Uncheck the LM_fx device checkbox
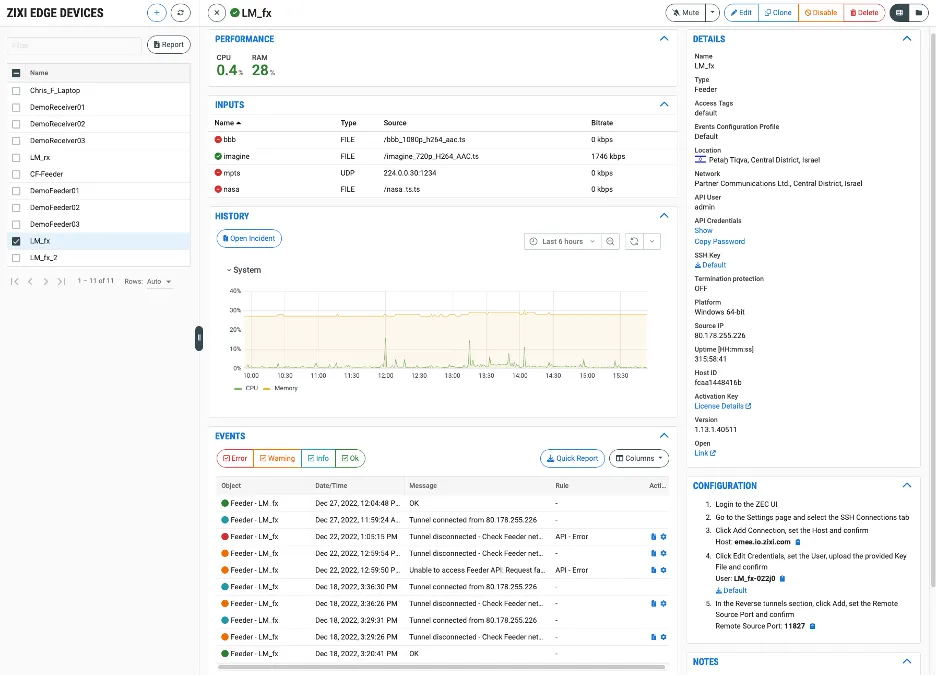 16,241
